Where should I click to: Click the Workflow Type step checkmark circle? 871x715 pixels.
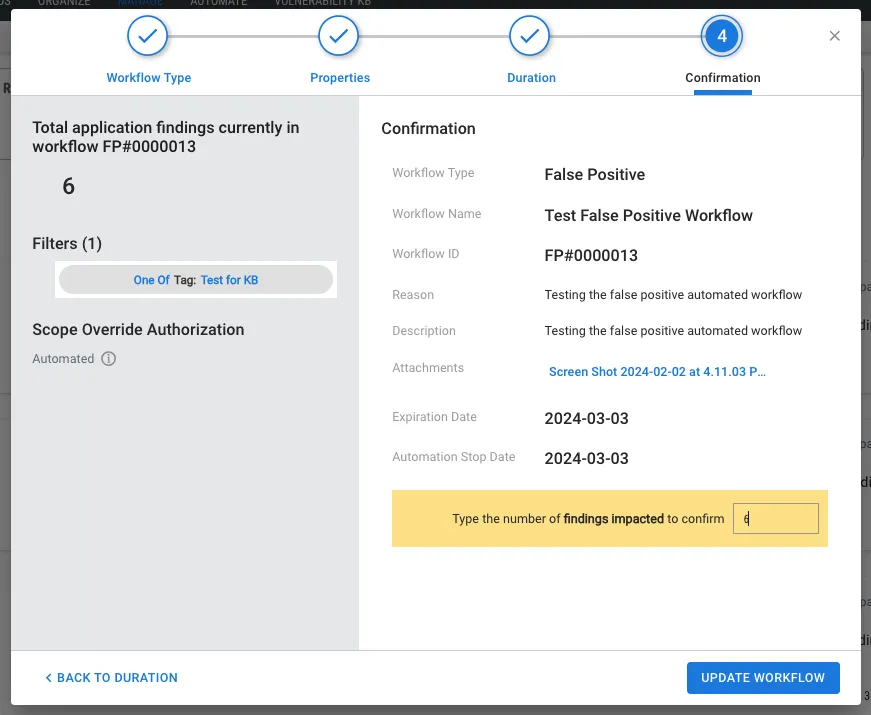147,36
